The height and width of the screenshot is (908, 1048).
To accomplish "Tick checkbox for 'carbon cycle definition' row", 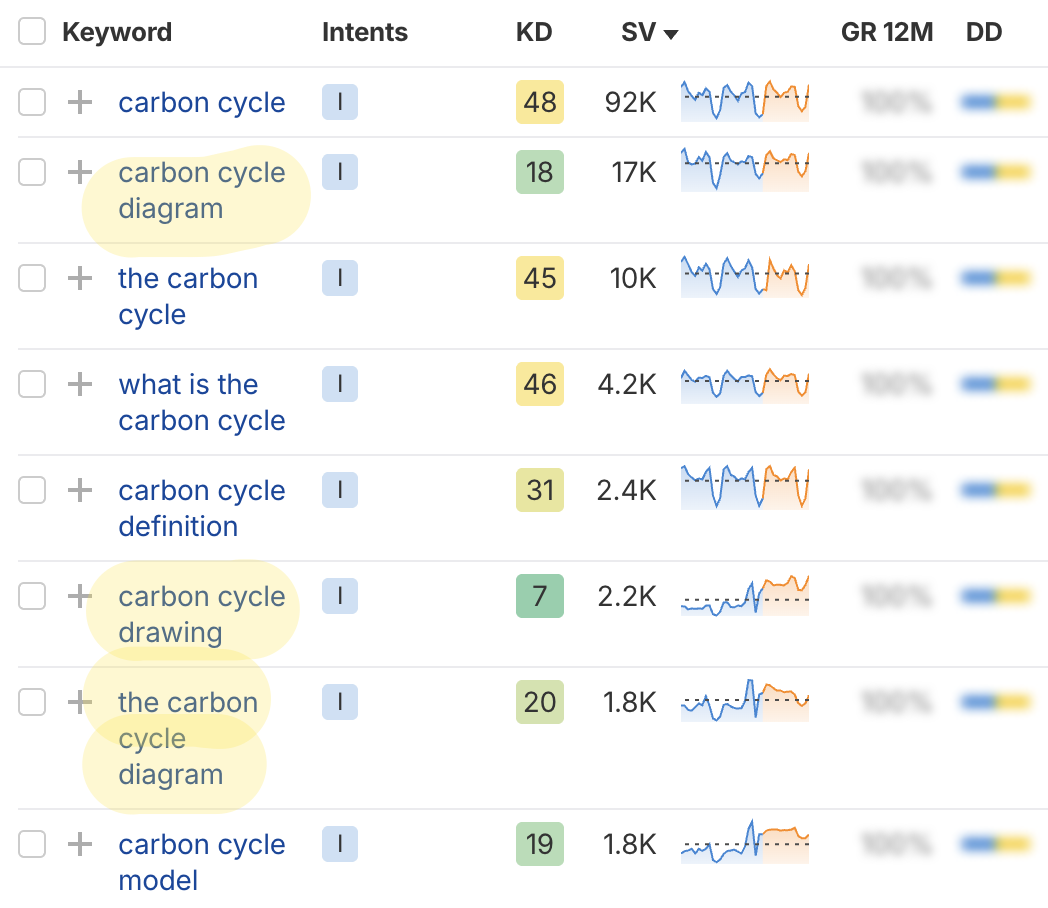I will pos(32,490).
